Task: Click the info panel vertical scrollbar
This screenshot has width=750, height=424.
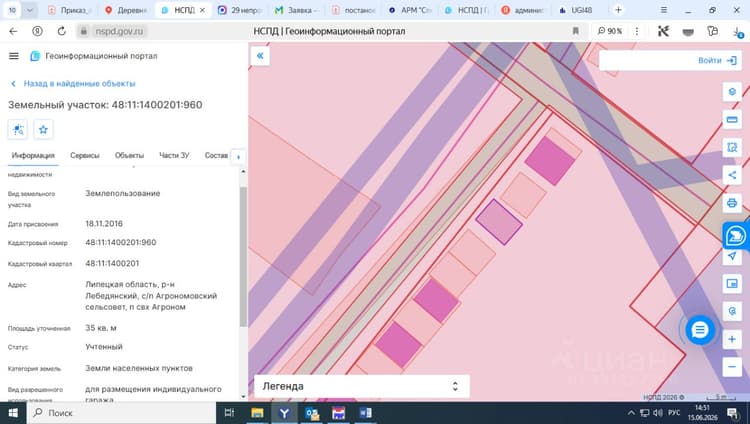Action: pyautogui.click(x=243, y=256)
